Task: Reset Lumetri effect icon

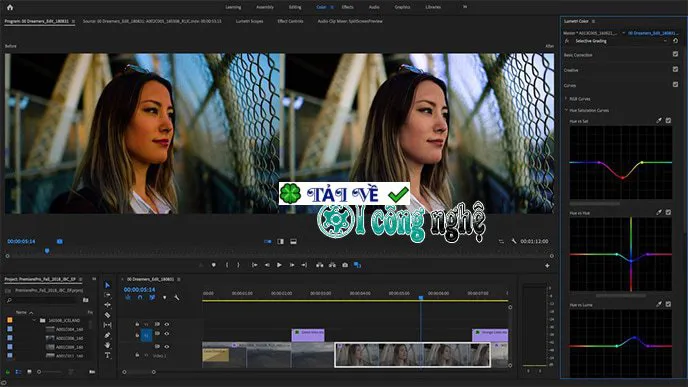Action: (675, 41)
